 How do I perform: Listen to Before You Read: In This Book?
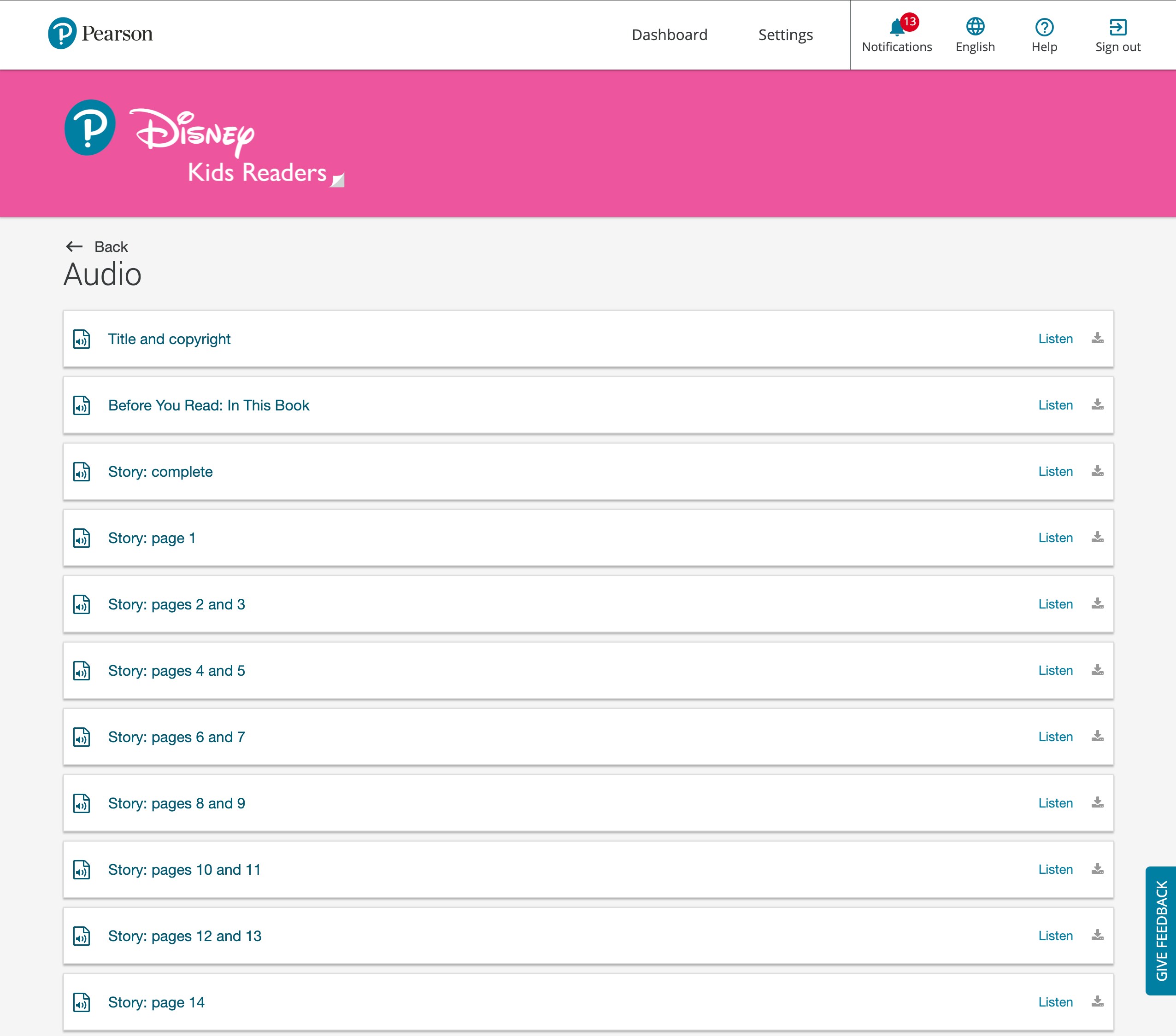click(x=1055, y=405)
